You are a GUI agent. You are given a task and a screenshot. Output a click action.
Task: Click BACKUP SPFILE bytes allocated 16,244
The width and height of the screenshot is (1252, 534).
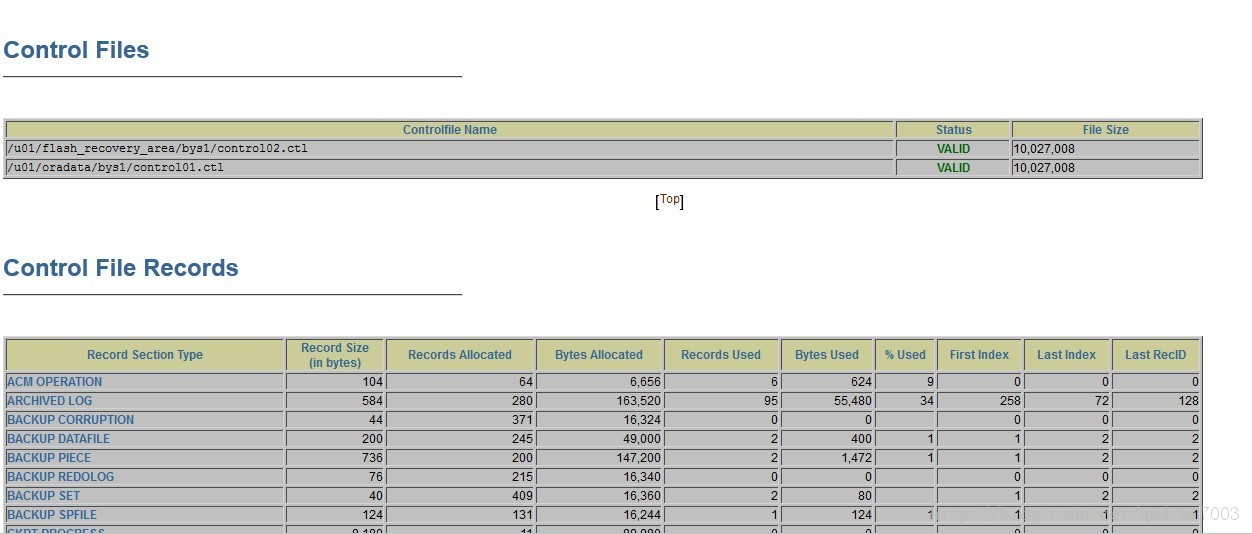coord(640,515)
